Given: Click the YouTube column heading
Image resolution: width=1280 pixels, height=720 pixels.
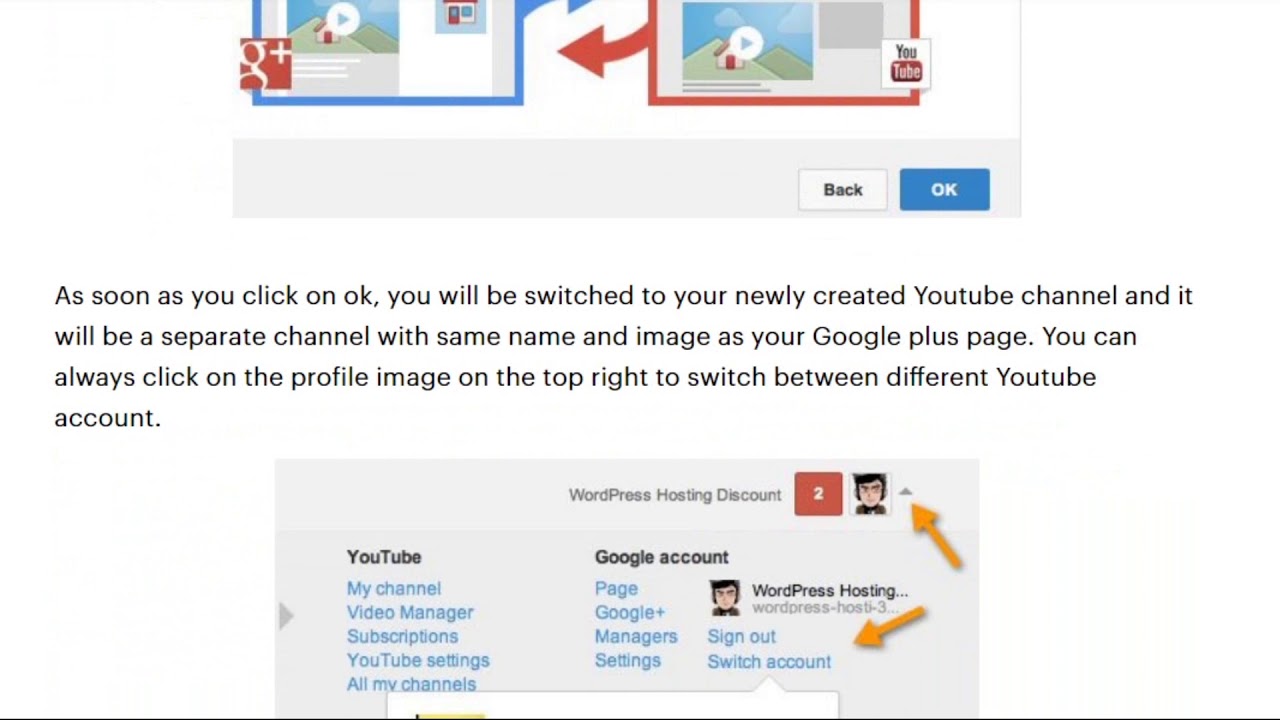Looking at the screenshot, I should tap(384, 557).
